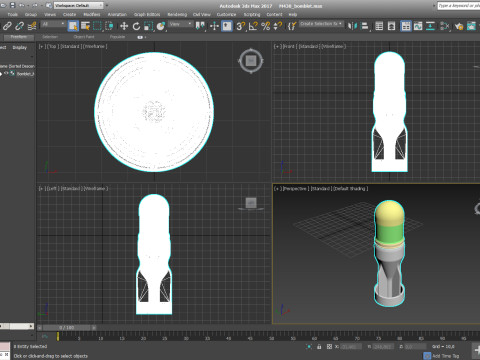Toggle the Selection Lock padlock icon
Viewport: 480px width, 360px height.
[319, 347]
